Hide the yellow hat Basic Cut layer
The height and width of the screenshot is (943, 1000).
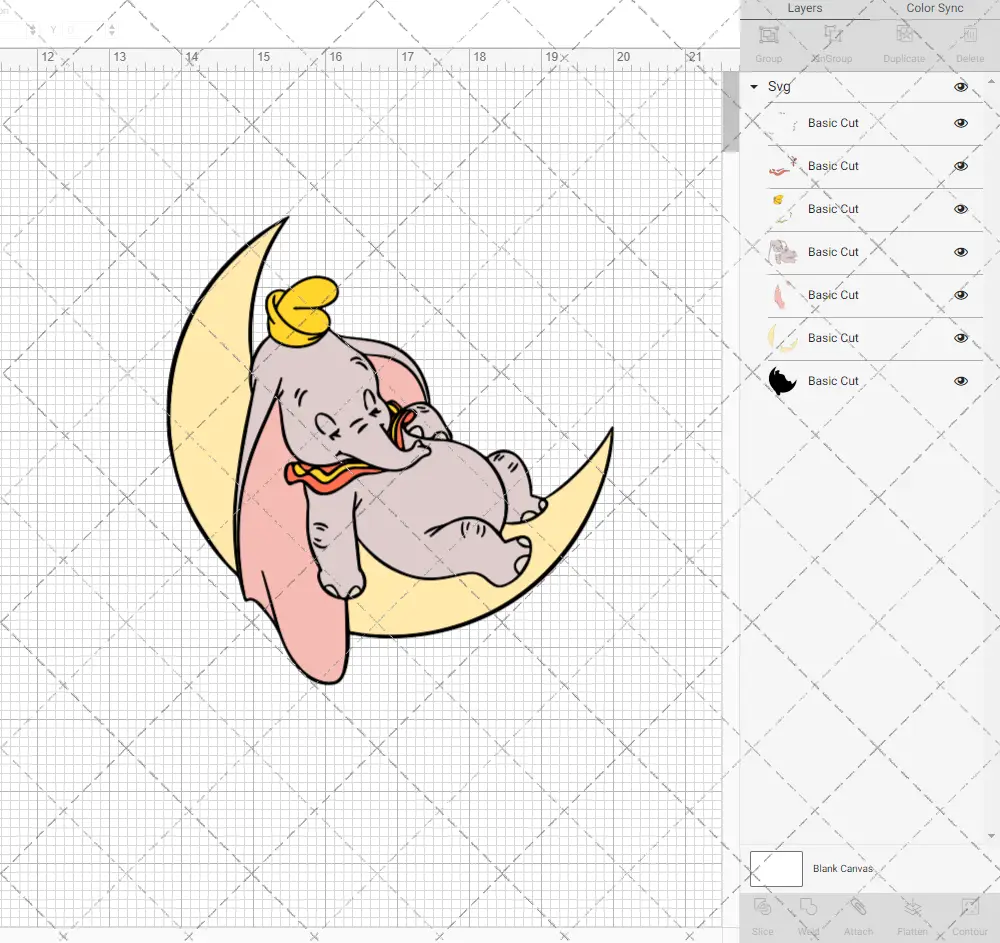click(x=960, y=209)
